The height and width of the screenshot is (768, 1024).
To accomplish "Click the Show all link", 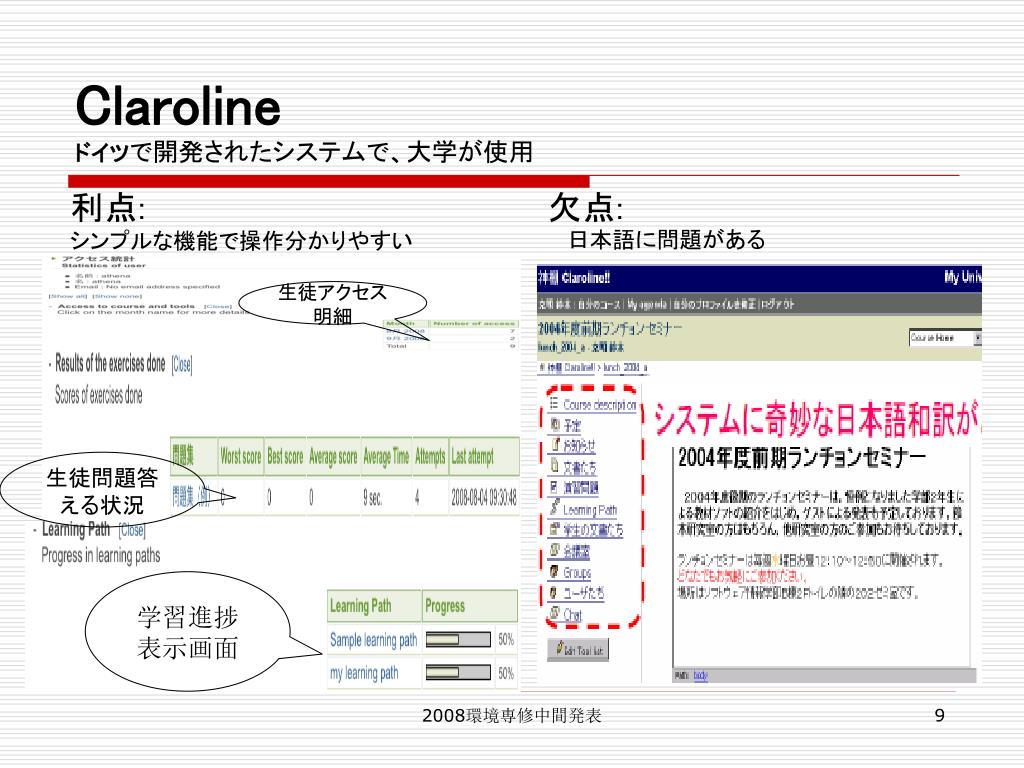I will 68,296.
